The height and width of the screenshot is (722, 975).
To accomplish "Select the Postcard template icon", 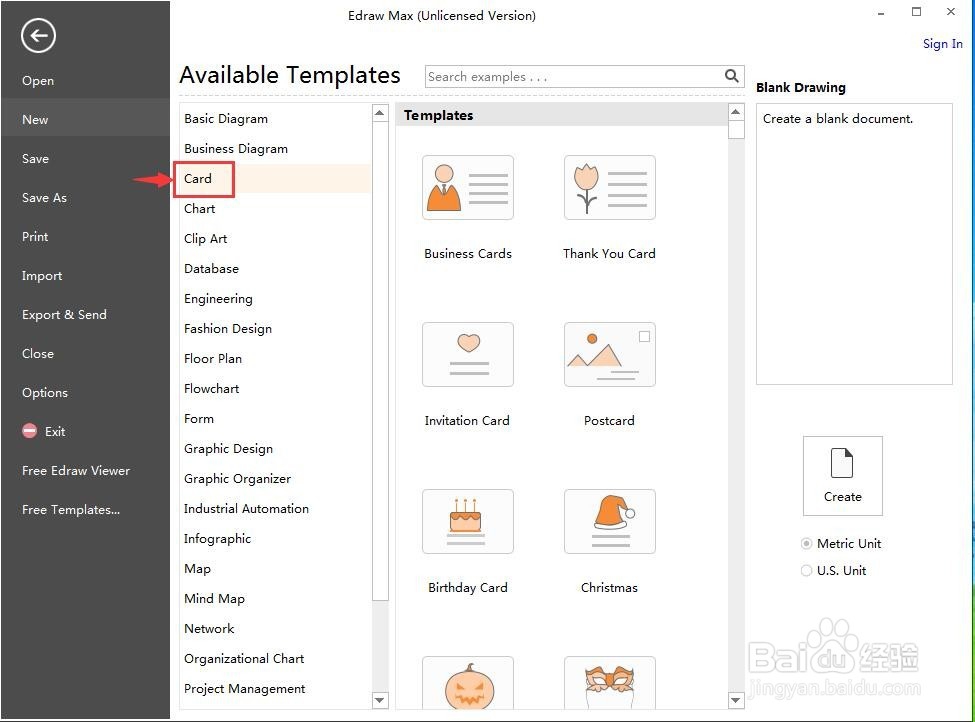I will tap(609, 354).
